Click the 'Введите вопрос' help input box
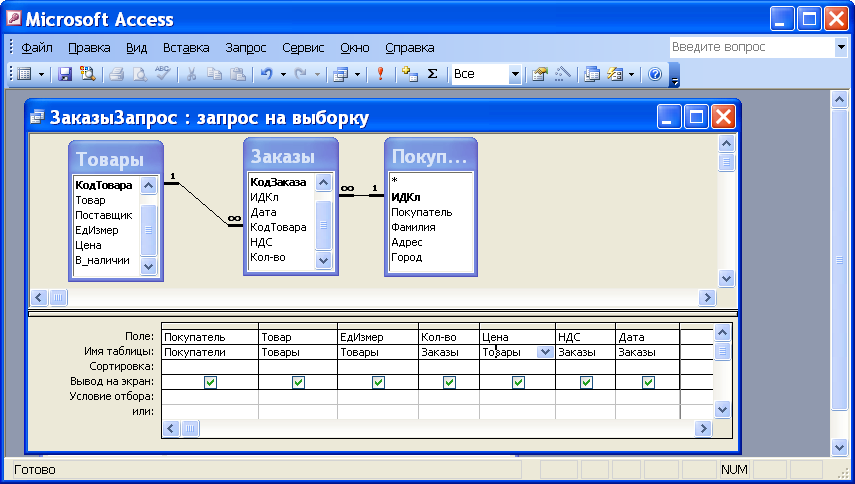855x484 pixels. coord(752,47)
